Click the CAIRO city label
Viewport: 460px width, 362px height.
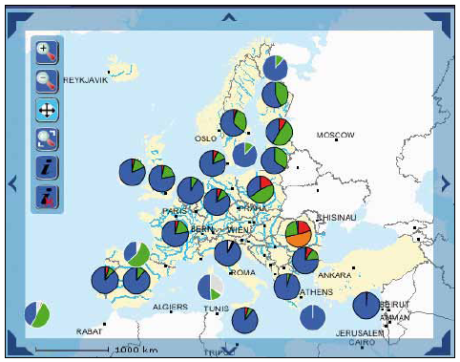click(x=362, y=342)
